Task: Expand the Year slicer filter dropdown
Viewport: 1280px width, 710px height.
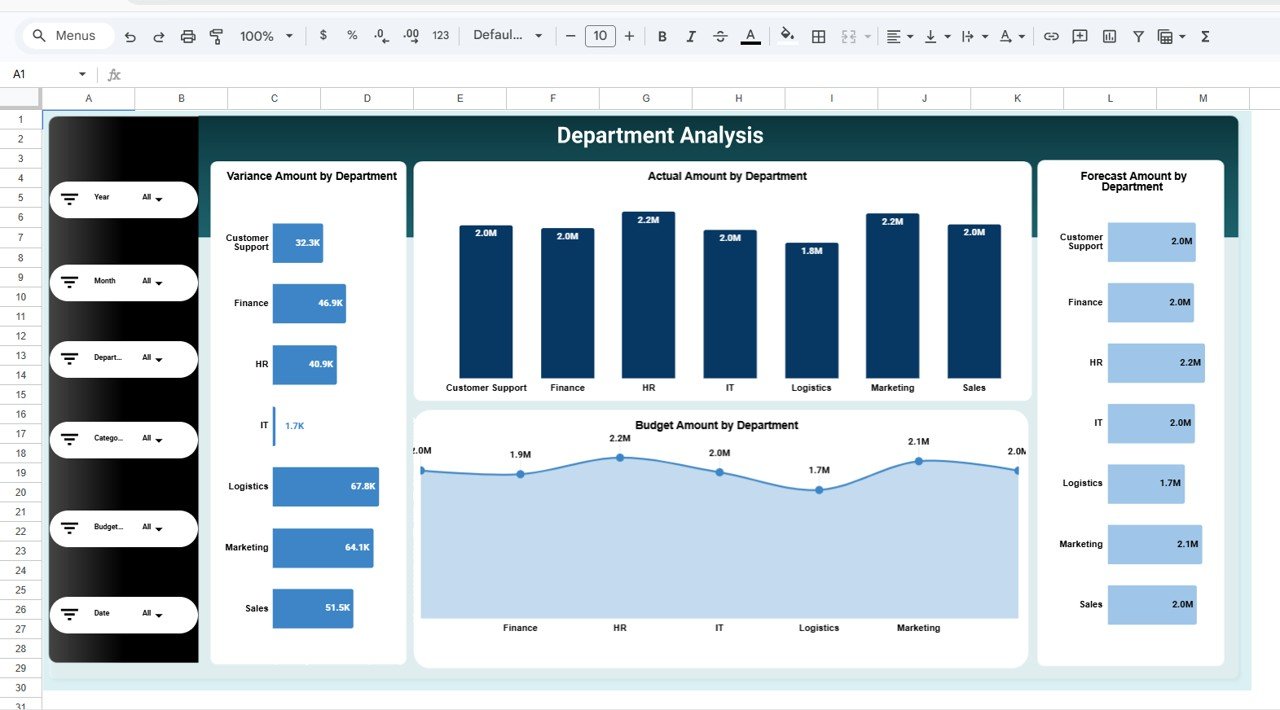Action: pos(158,199)
